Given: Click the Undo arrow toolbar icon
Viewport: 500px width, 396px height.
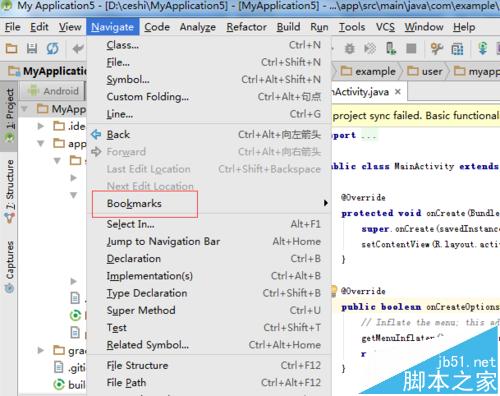Looking at the screenshot, I should click(78, 49).
